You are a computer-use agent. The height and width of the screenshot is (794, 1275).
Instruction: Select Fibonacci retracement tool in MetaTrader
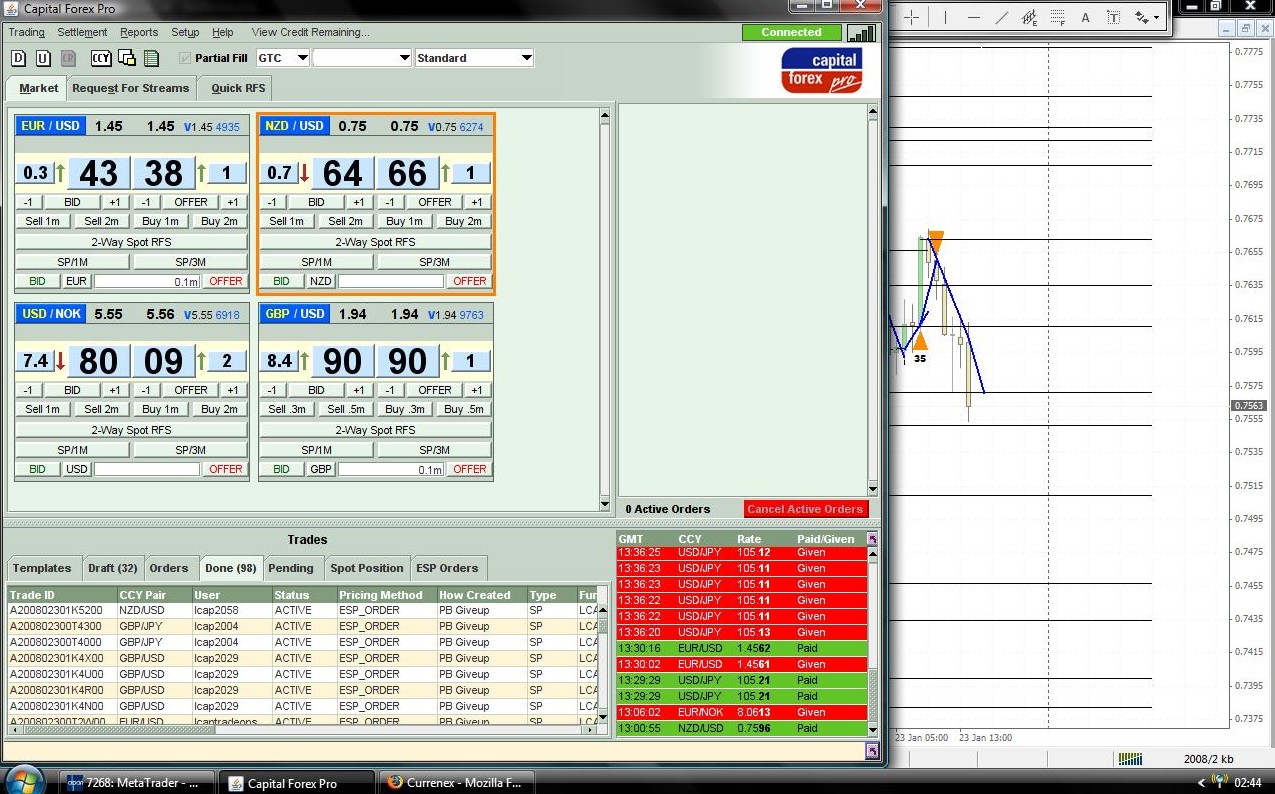point(1058,17)
